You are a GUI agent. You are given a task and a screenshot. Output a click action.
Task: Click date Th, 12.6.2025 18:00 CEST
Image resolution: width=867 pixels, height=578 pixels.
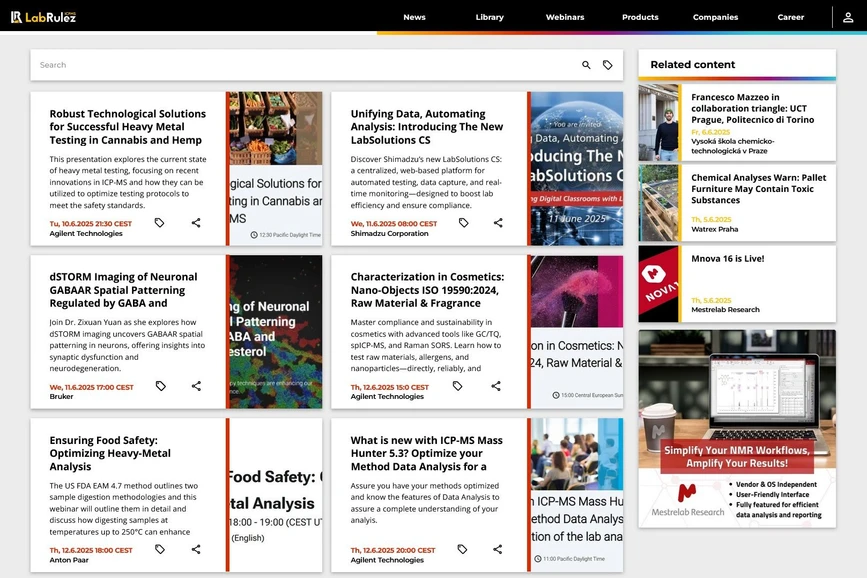click(x=91, y=550)
